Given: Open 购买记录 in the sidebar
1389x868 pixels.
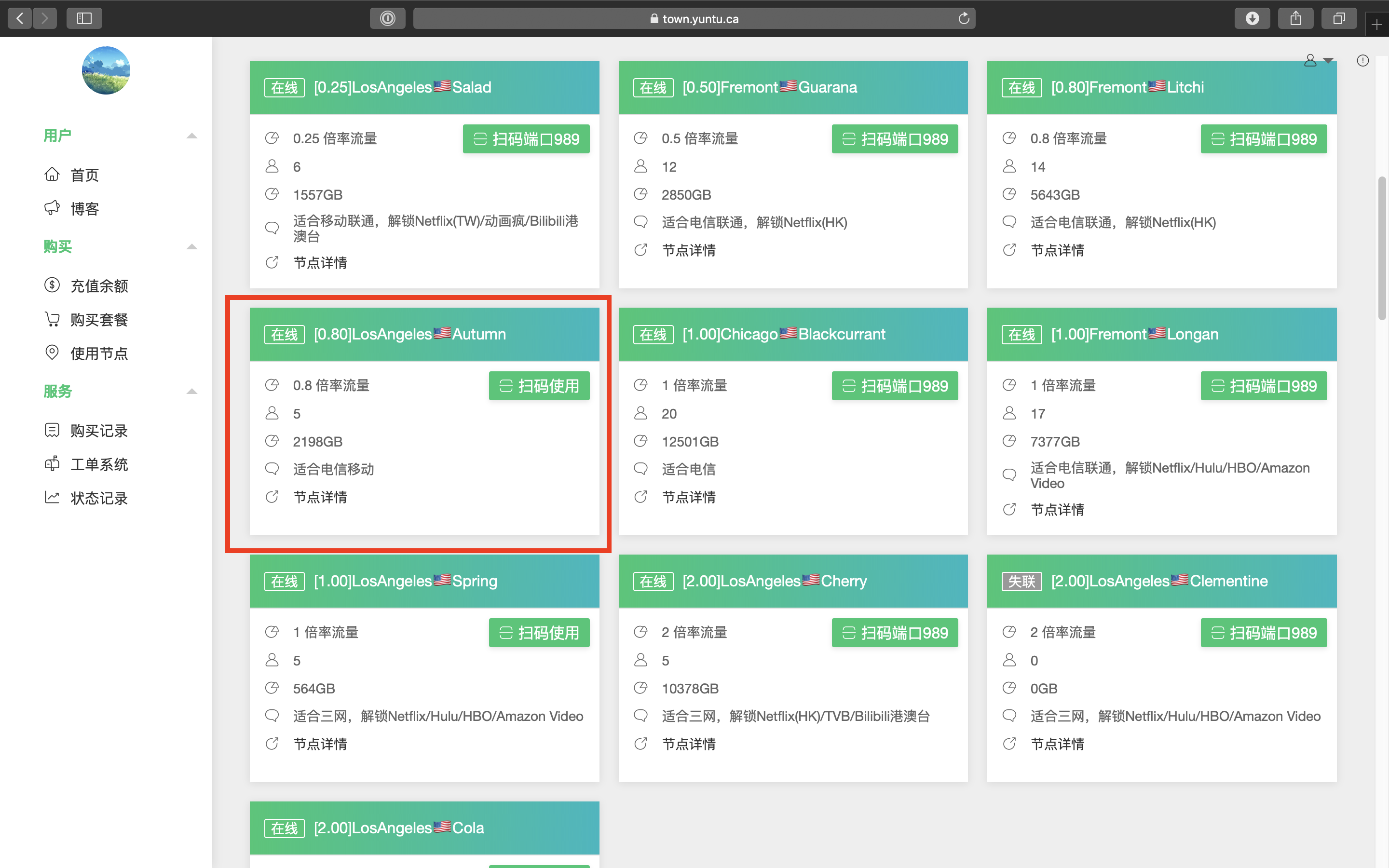Looking at the screenshot, I should [x=99, y=431].
